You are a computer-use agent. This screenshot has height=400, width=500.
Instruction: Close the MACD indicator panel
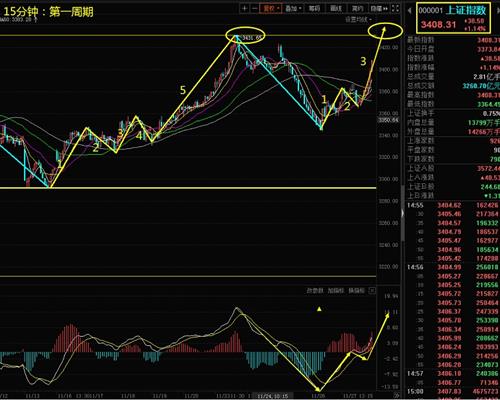click(x=372, y=291)
